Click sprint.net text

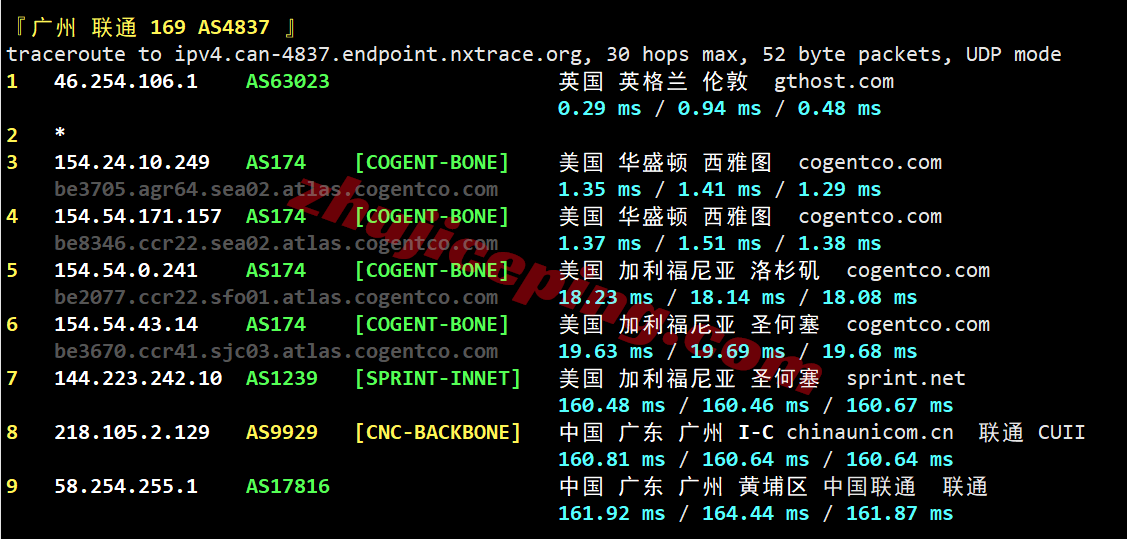tap(906, 378)
